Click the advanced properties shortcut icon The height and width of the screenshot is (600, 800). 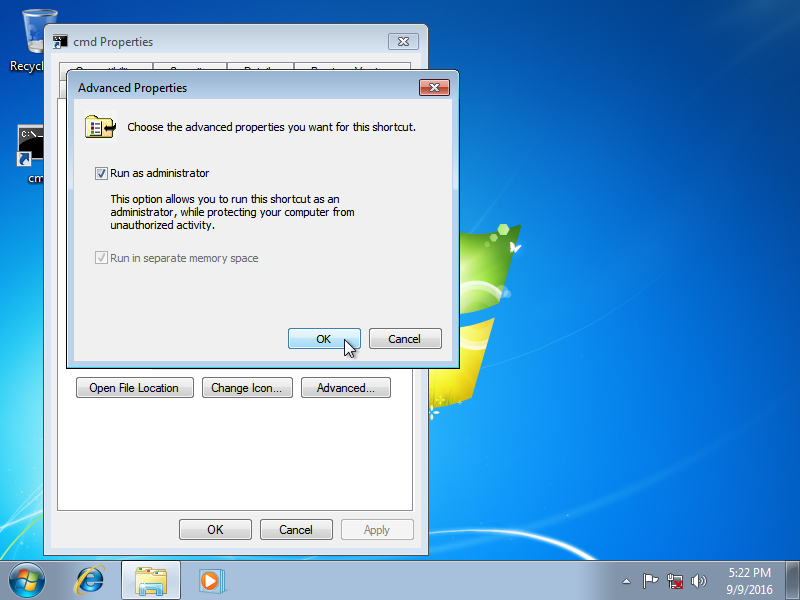pyautogui.click(x=101, y=127)
